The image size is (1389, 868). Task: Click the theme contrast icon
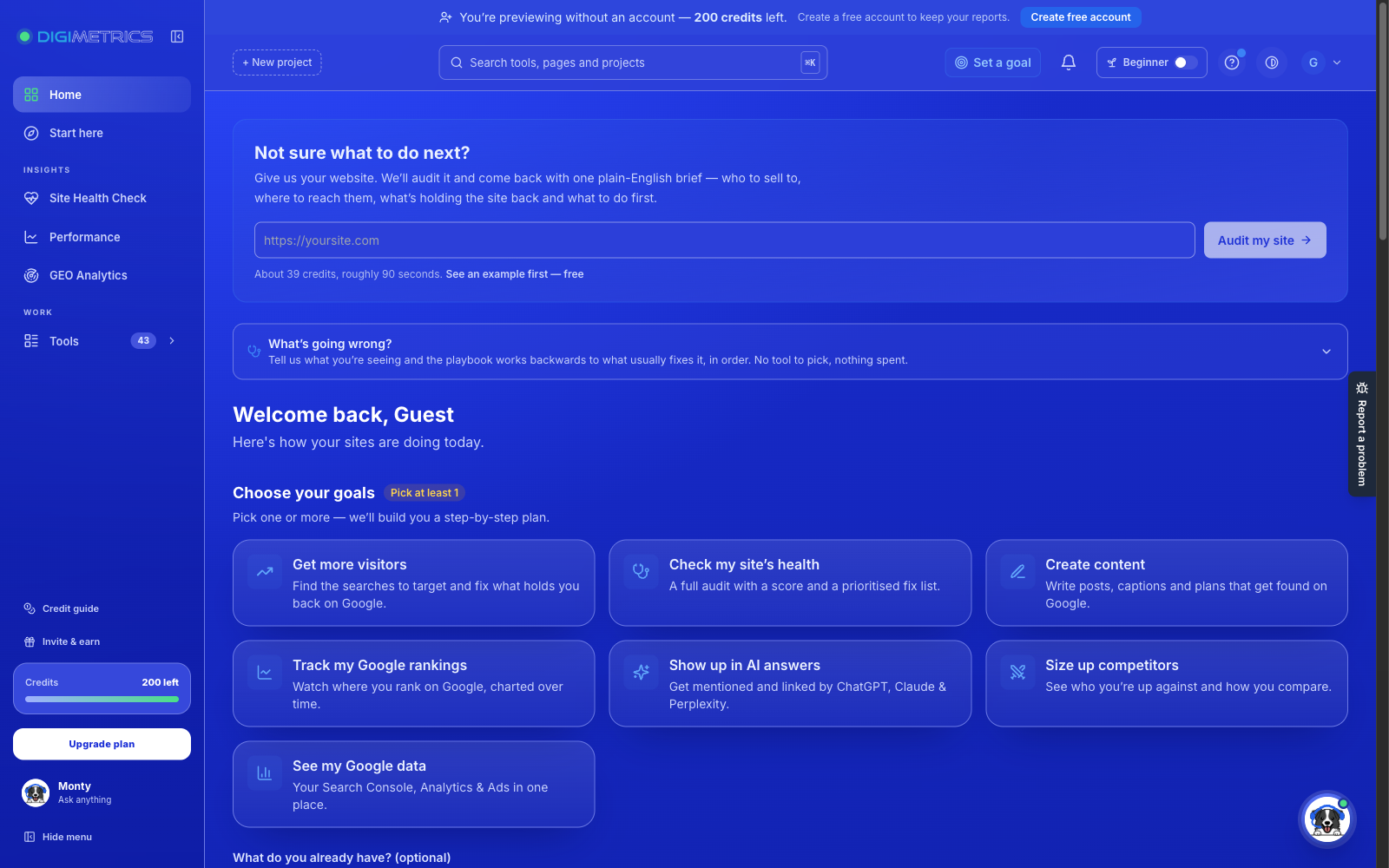coord(1272,62)
